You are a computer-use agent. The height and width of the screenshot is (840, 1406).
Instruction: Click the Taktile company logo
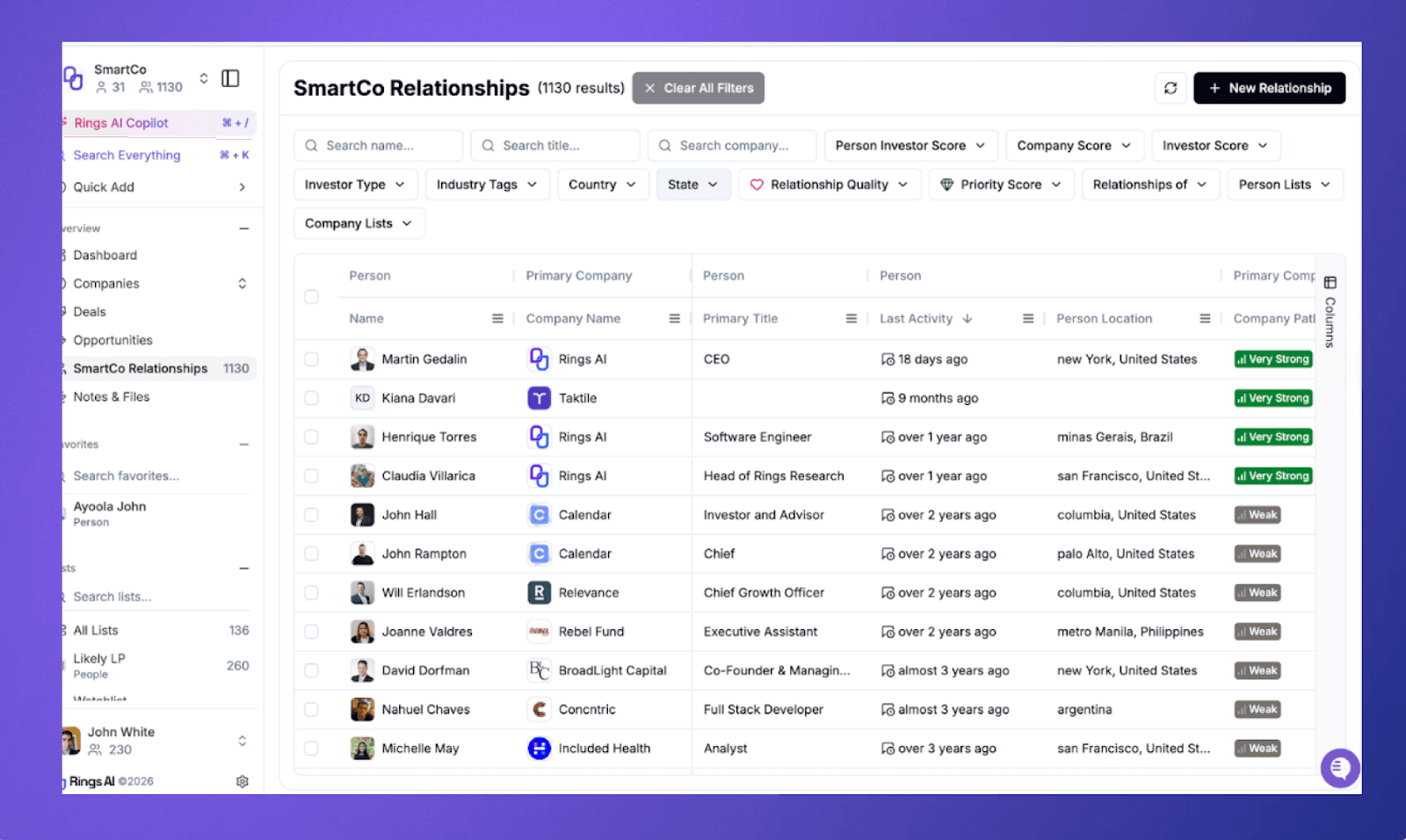click(x=539, y=398)
